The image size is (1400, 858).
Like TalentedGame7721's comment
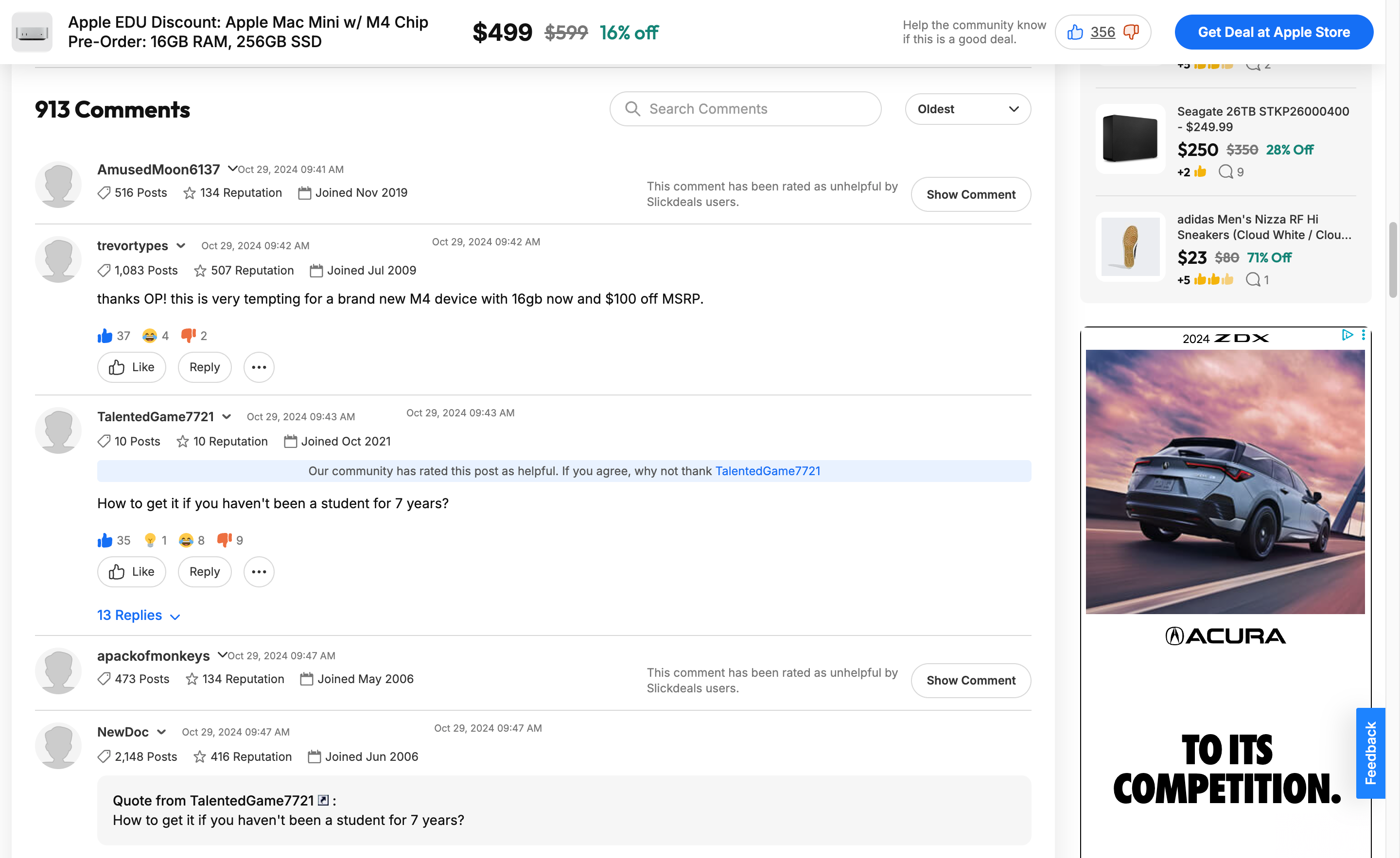[x=131, y=572]
